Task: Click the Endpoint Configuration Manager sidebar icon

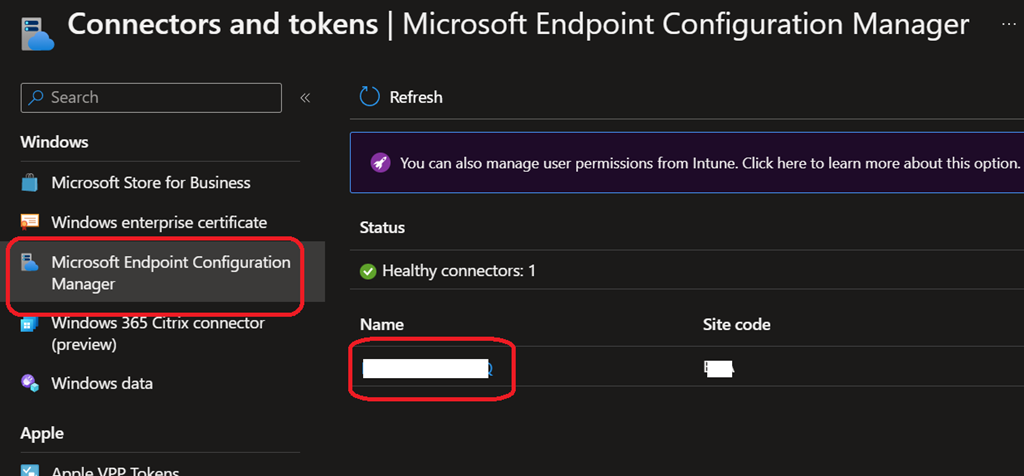Action: (31, 264)
